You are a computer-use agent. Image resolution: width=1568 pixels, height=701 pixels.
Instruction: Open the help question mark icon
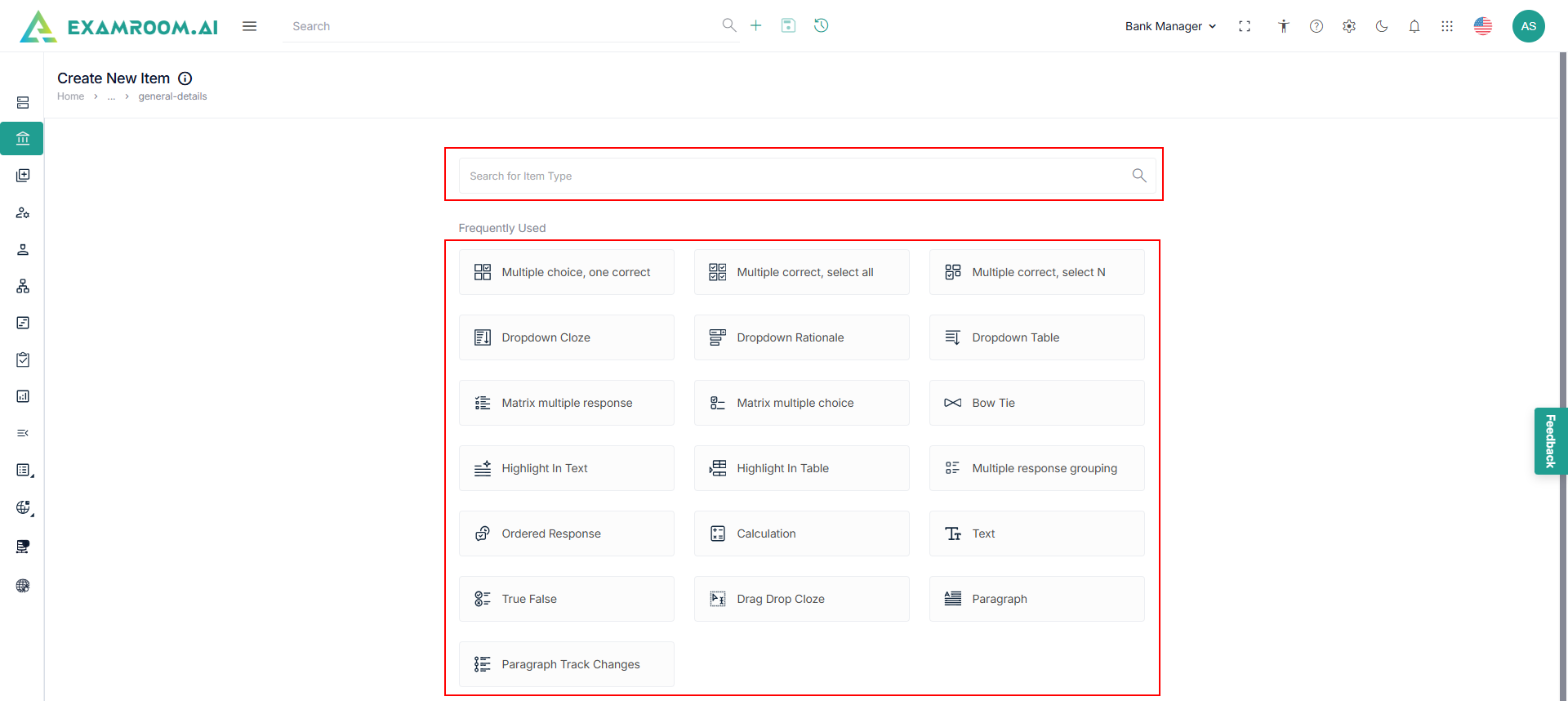coord(1316,26)
